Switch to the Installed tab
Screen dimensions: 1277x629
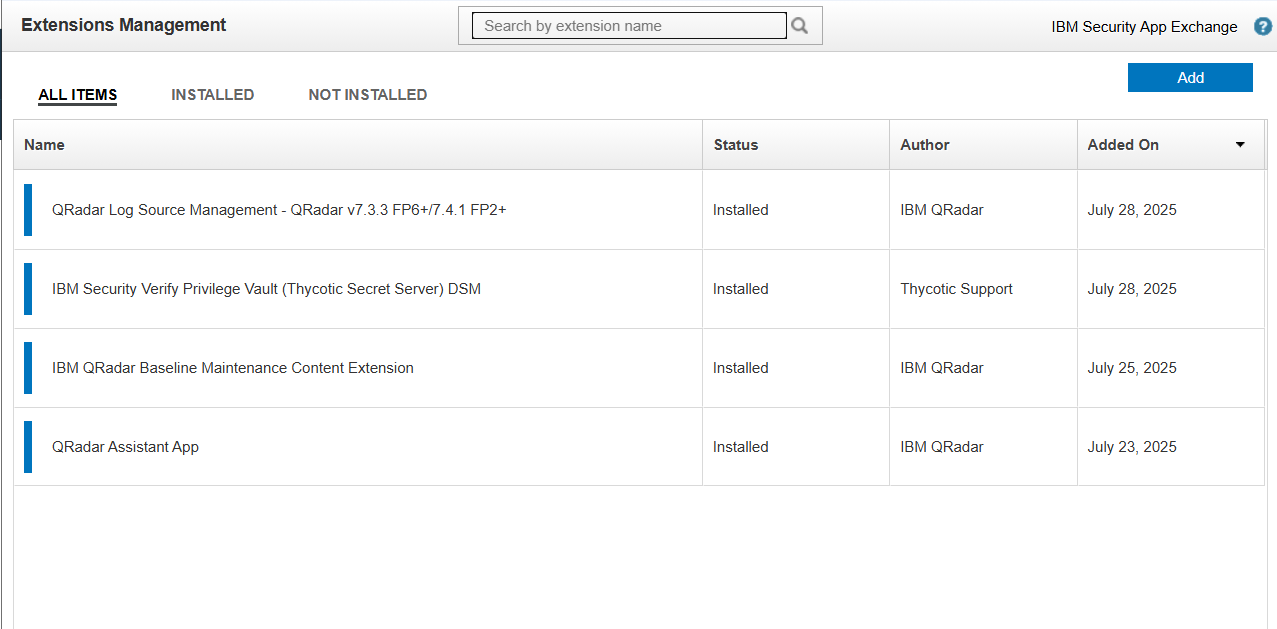(x=212, y=95)
